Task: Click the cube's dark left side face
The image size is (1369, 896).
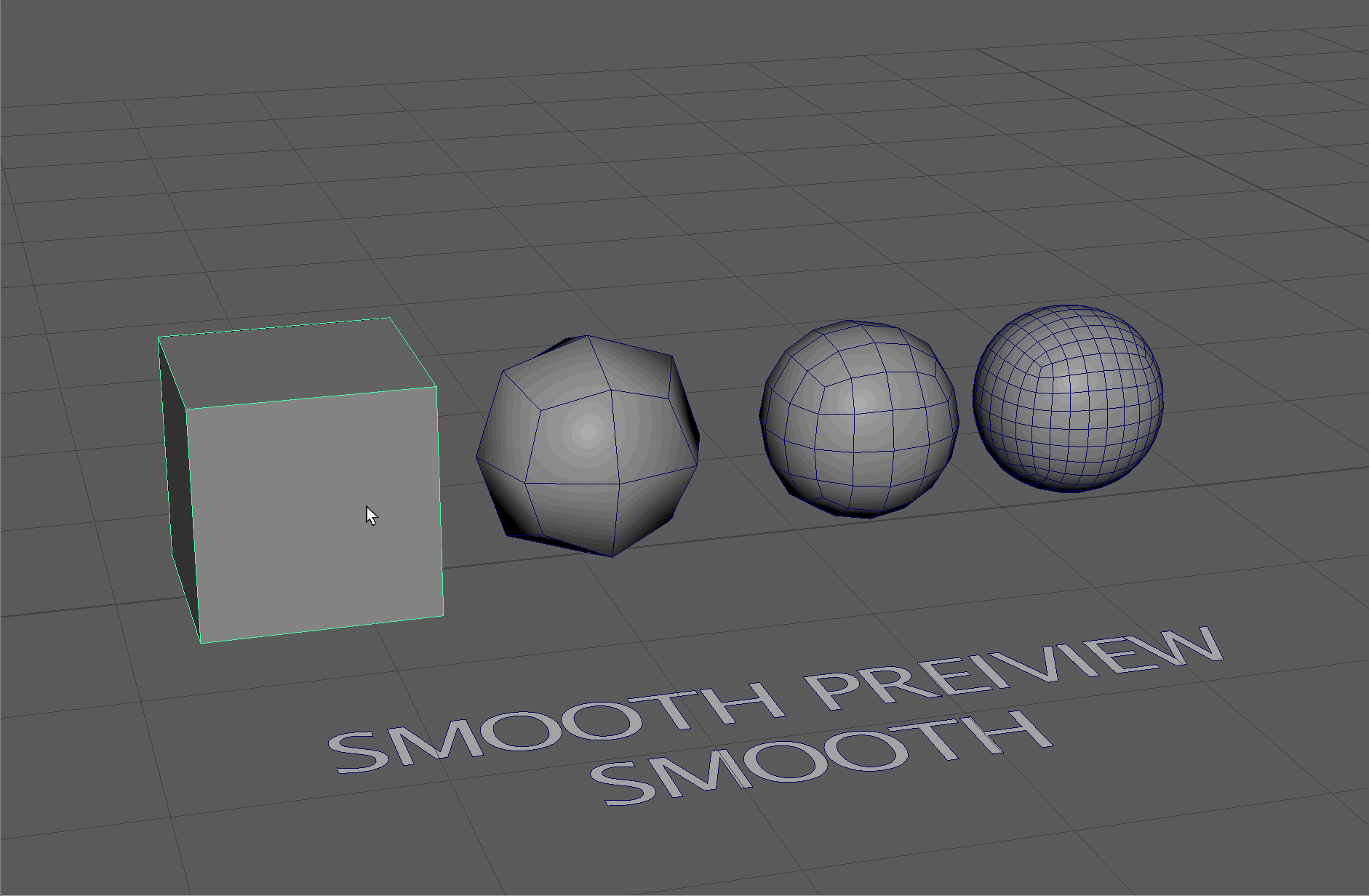Action: pyautogui.click(x=177, y=480)
